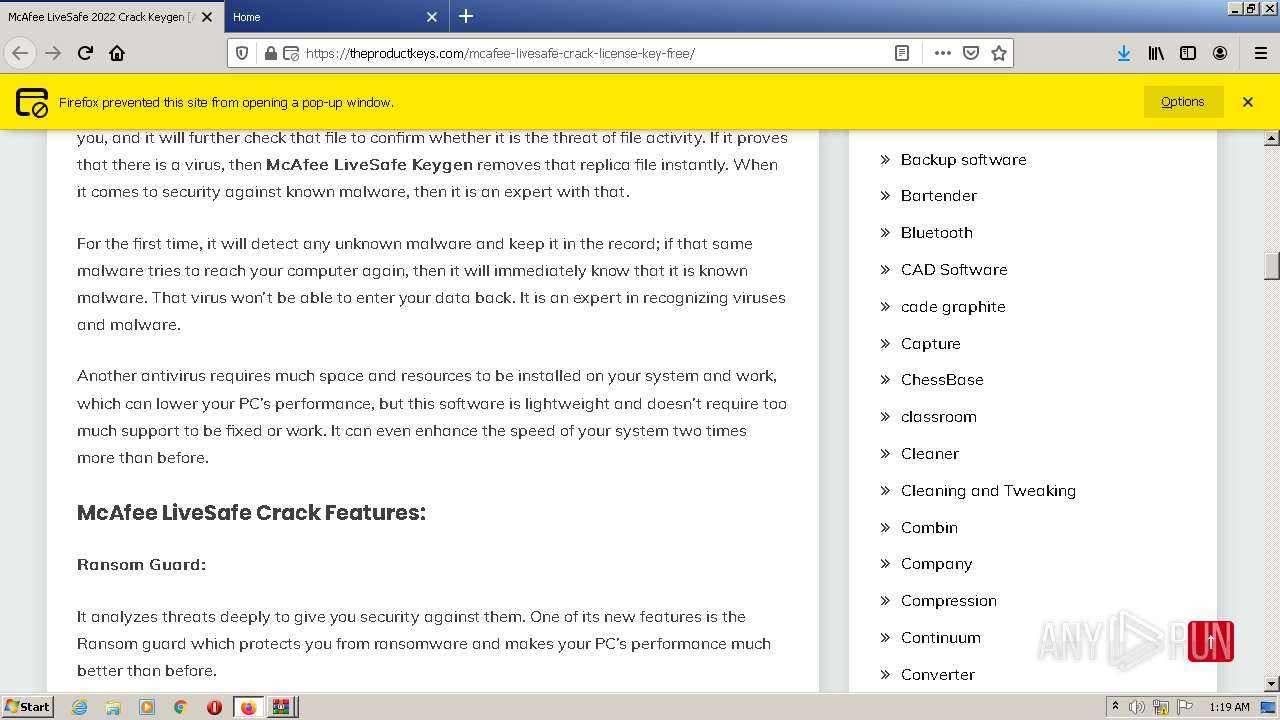Viewport: 1280px width, 720px height.
Task: Open cade graphite category
Action: [x=953, y=306]
